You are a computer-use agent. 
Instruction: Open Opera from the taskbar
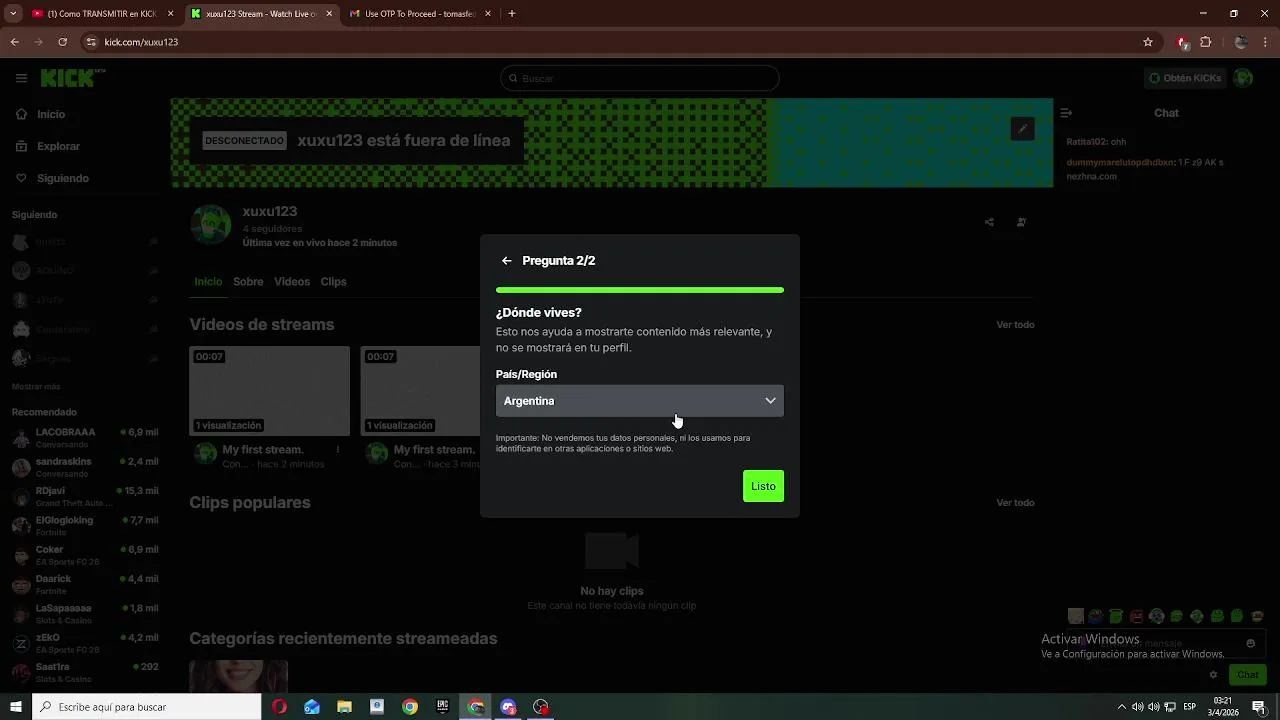click(x=279, y=707)
